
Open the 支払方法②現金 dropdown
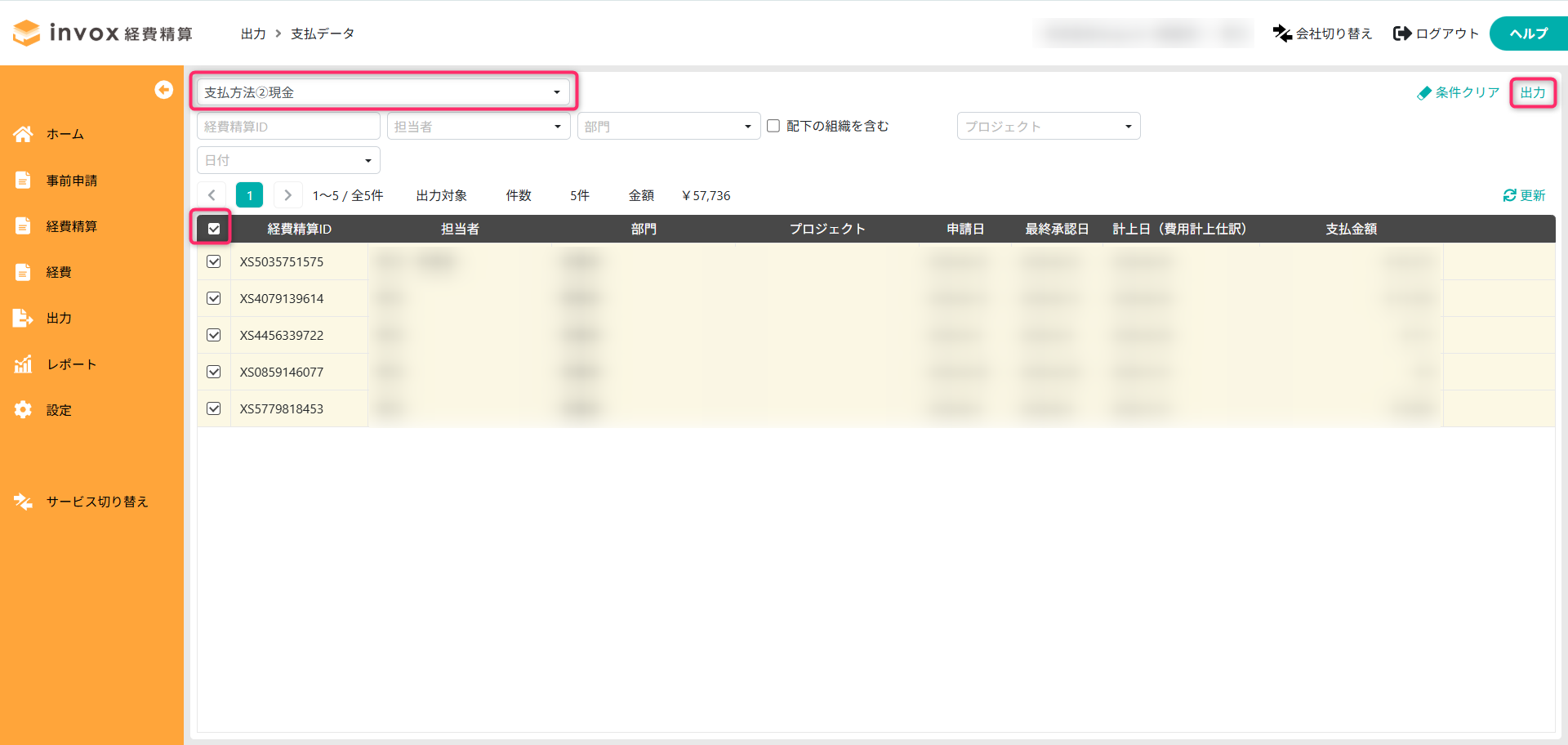tap(383, 92)
